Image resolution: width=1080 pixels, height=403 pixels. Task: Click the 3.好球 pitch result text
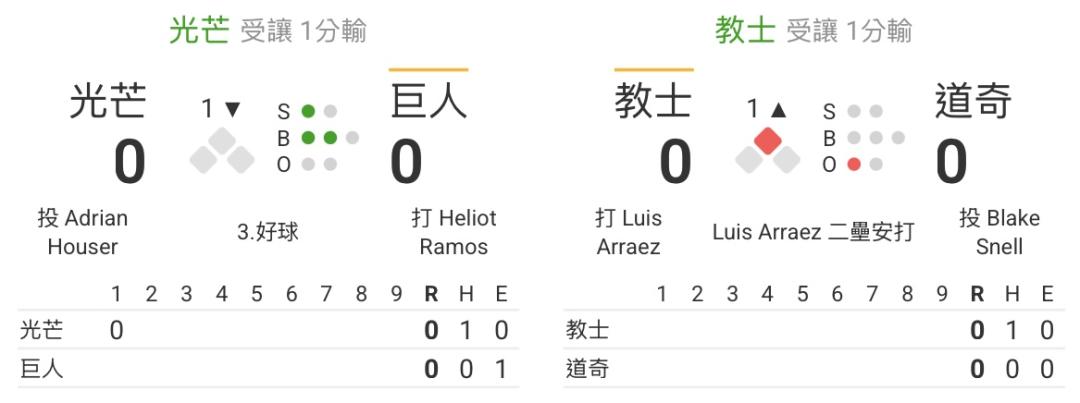(x=268, y=232)
